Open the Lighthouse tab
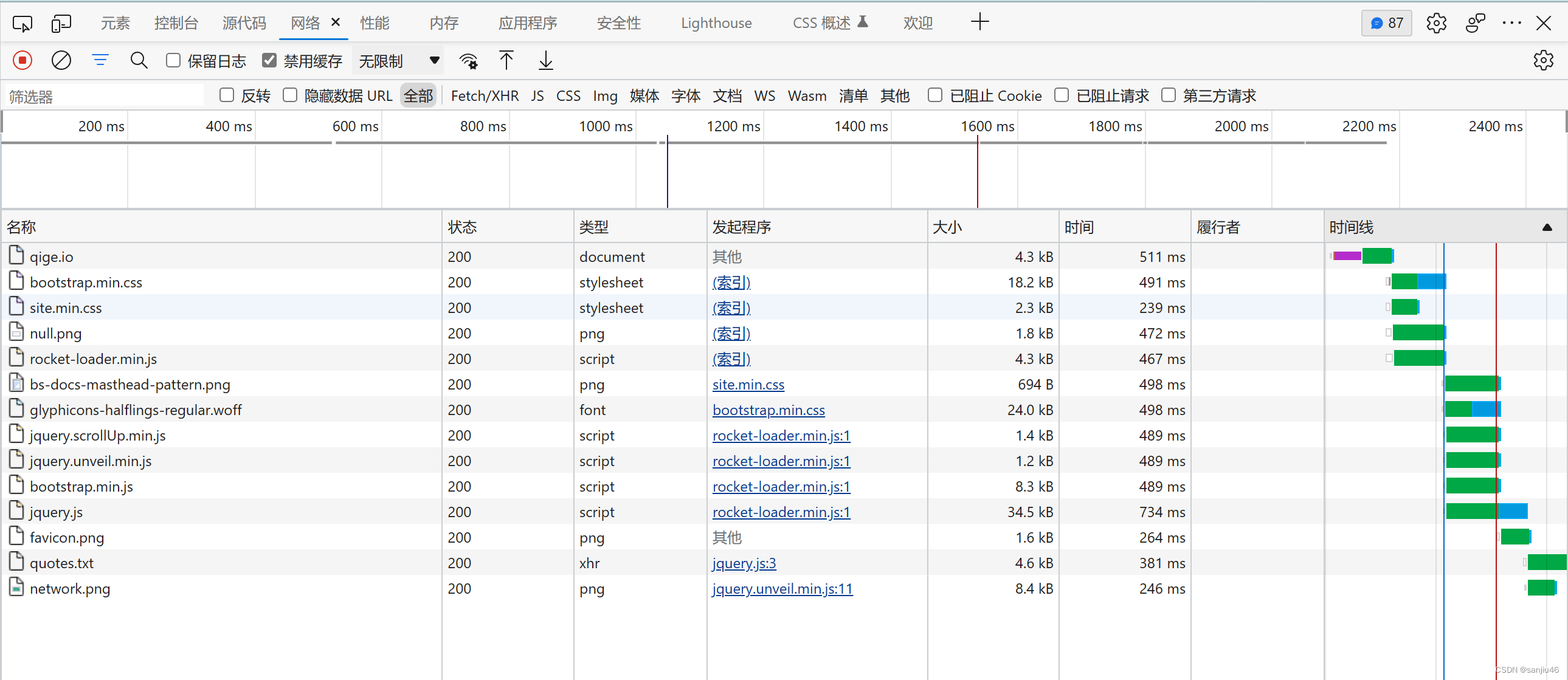This screenshot has width=1568, height=680. 716,23
